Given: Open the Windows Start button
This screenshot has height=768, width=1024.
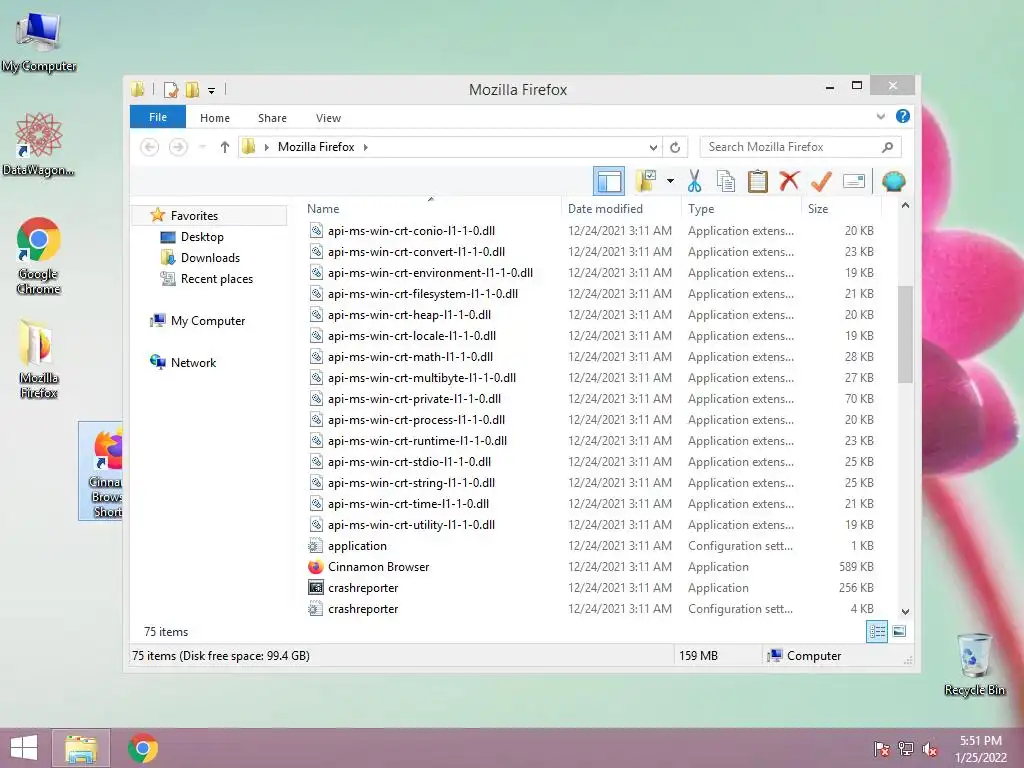Looking at the screenshot, I should point(24,748).
